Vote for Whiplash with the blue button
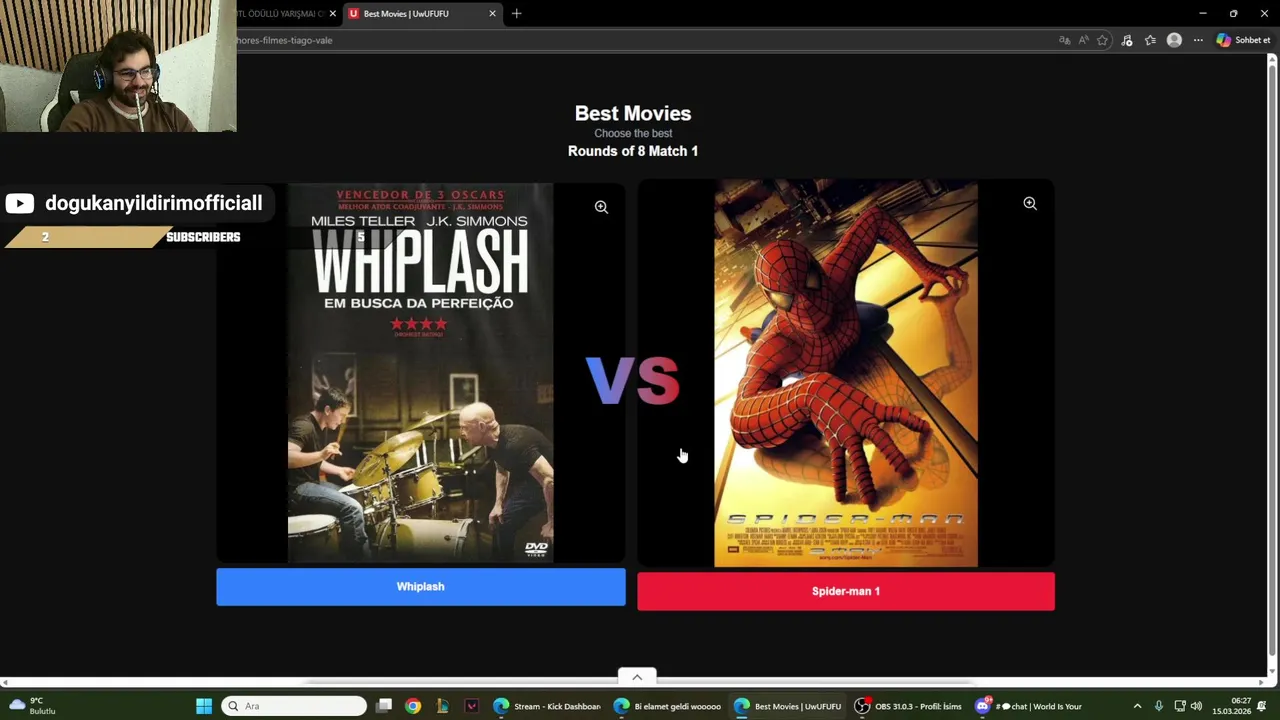Viewport: 1280px width, 720px height. pos(421,587)
